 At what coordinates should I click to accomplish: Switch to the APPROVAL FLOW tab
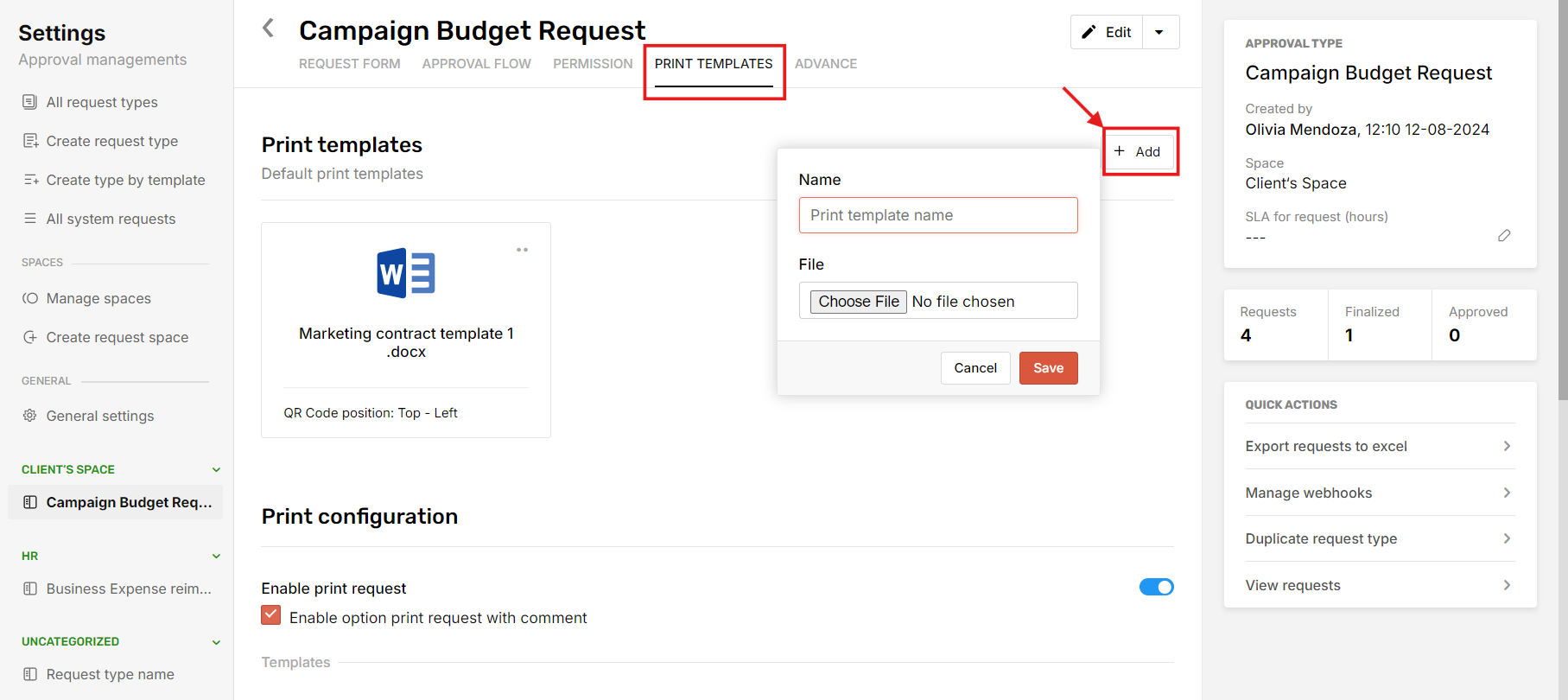pyautogui.click(x=477, y=64)
